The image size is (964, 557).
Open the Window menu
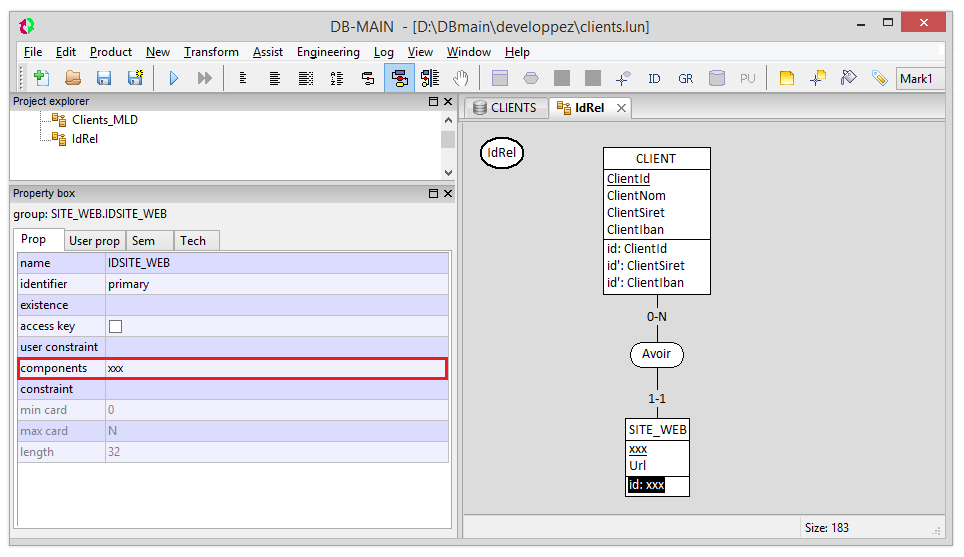(468, 52)
